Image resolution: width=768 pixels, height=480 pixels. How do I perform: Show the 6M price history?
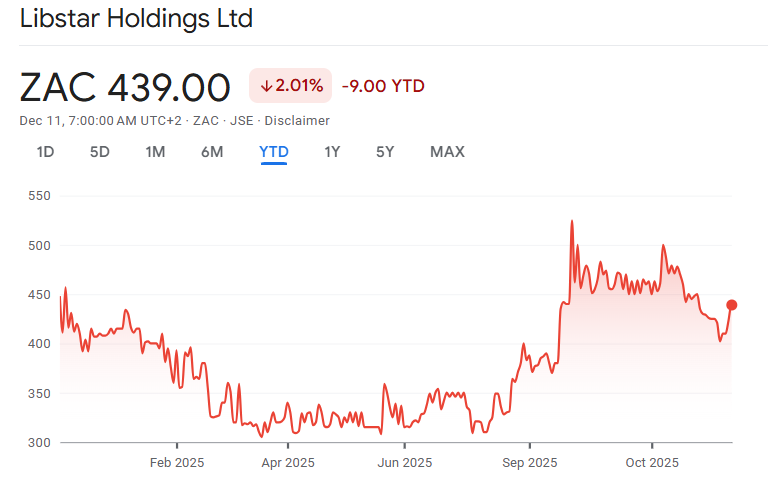point(212,152)
